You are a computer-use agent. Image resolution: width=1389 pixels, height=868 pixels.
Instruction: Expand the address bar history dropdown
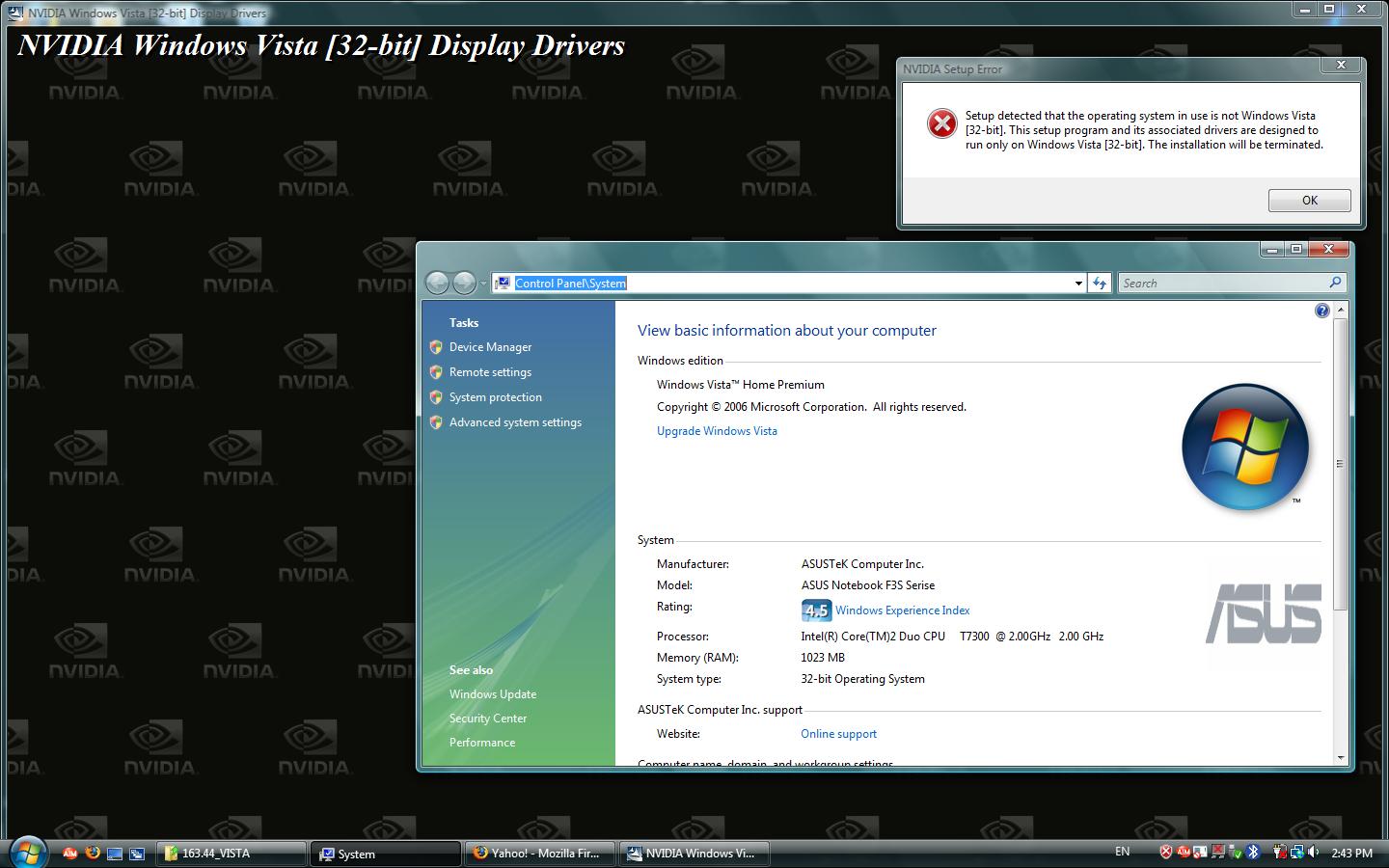tap(1078, 284)
